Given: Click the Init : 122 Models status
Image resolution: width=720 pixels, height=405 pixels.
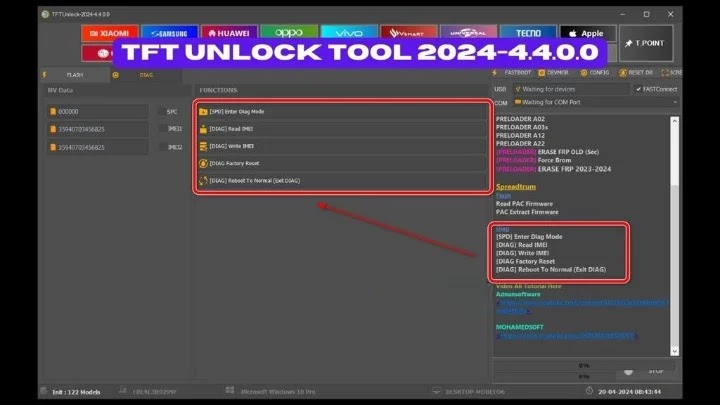Looking at the screenshot, I should 76,392.
